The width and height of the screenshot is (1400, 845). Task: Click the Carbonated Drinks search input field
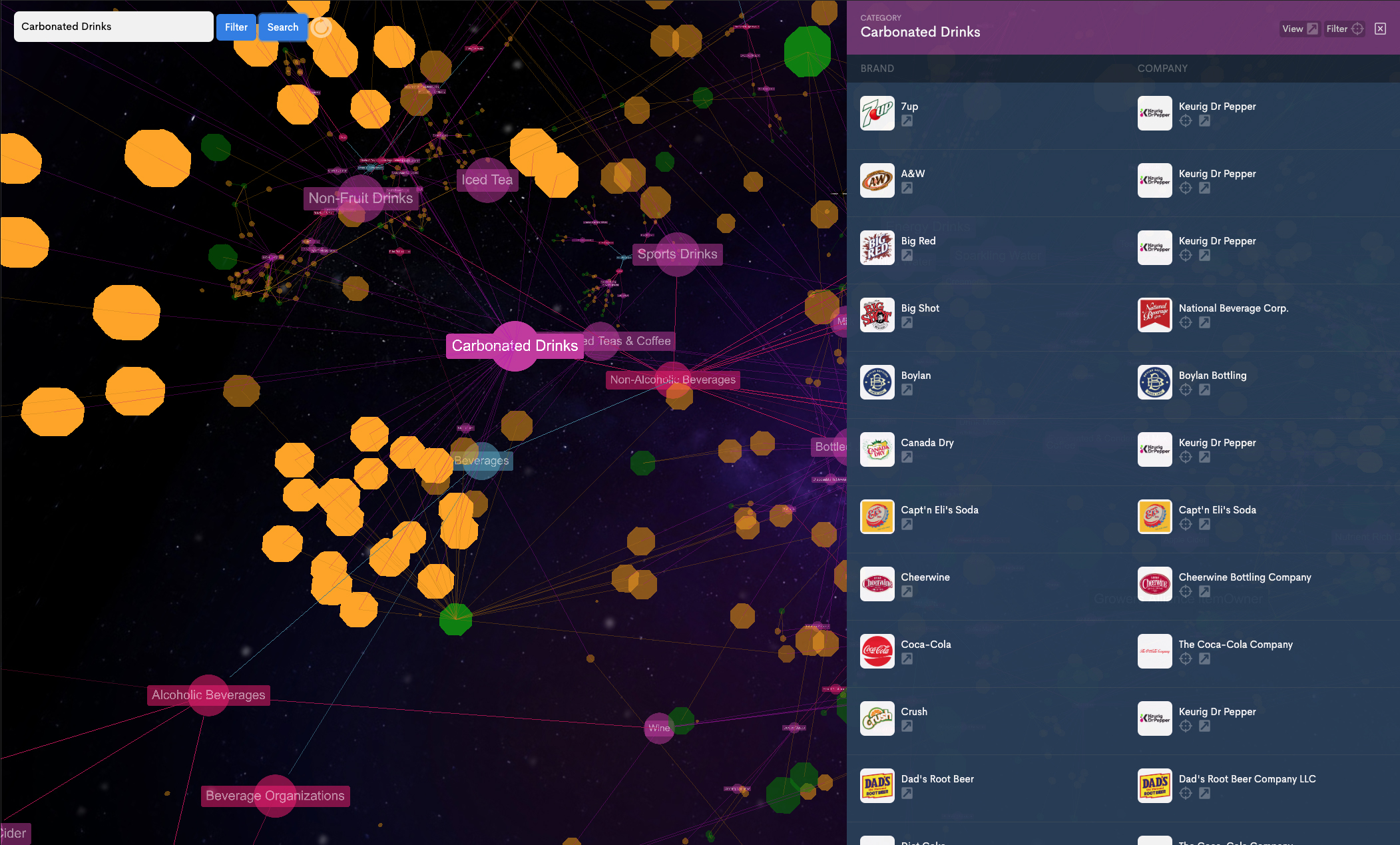113,27
